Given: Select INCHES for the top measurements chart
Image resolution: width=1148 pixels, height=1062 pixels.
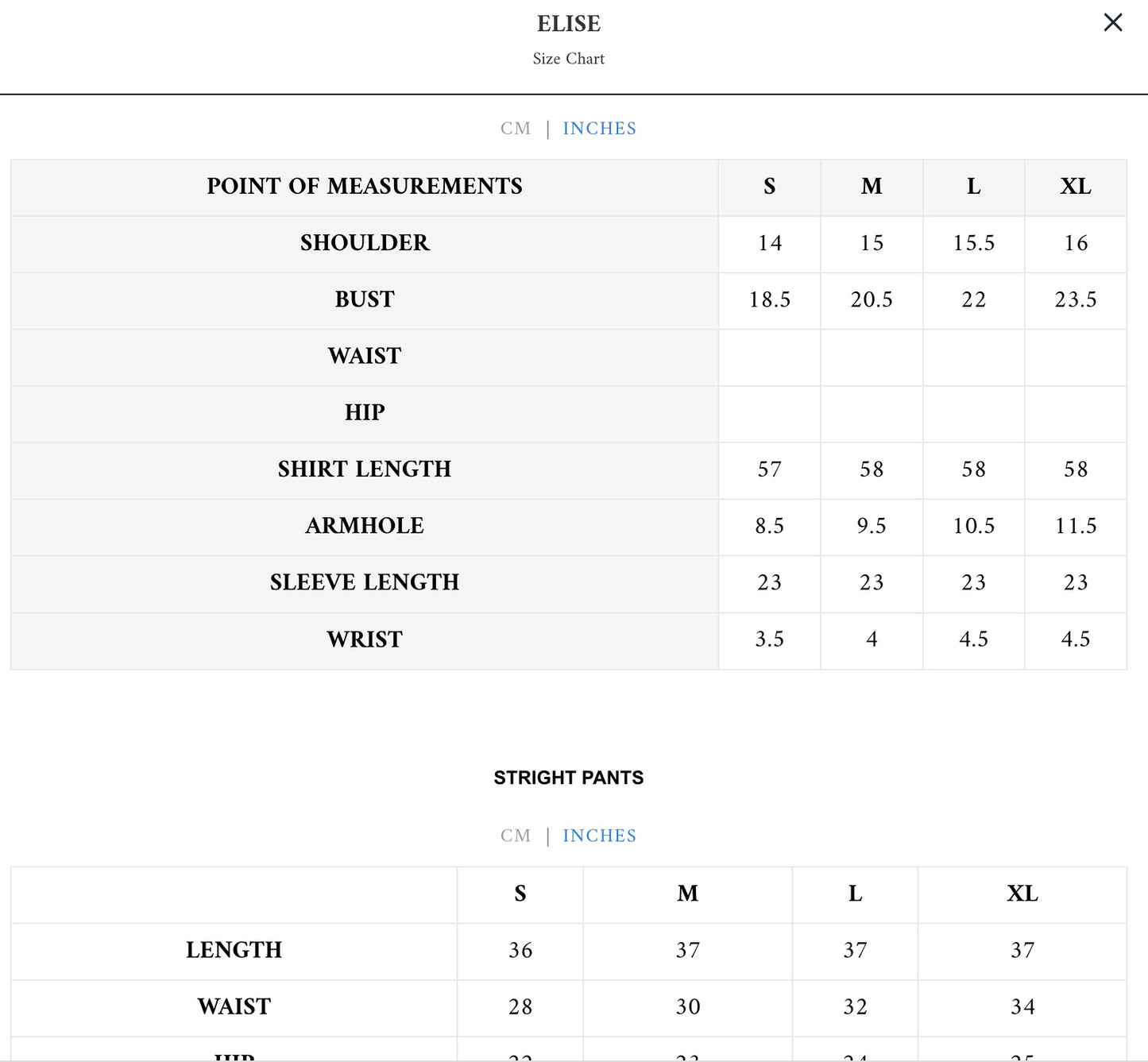Looking at the screenshot, I should [599, 129].
